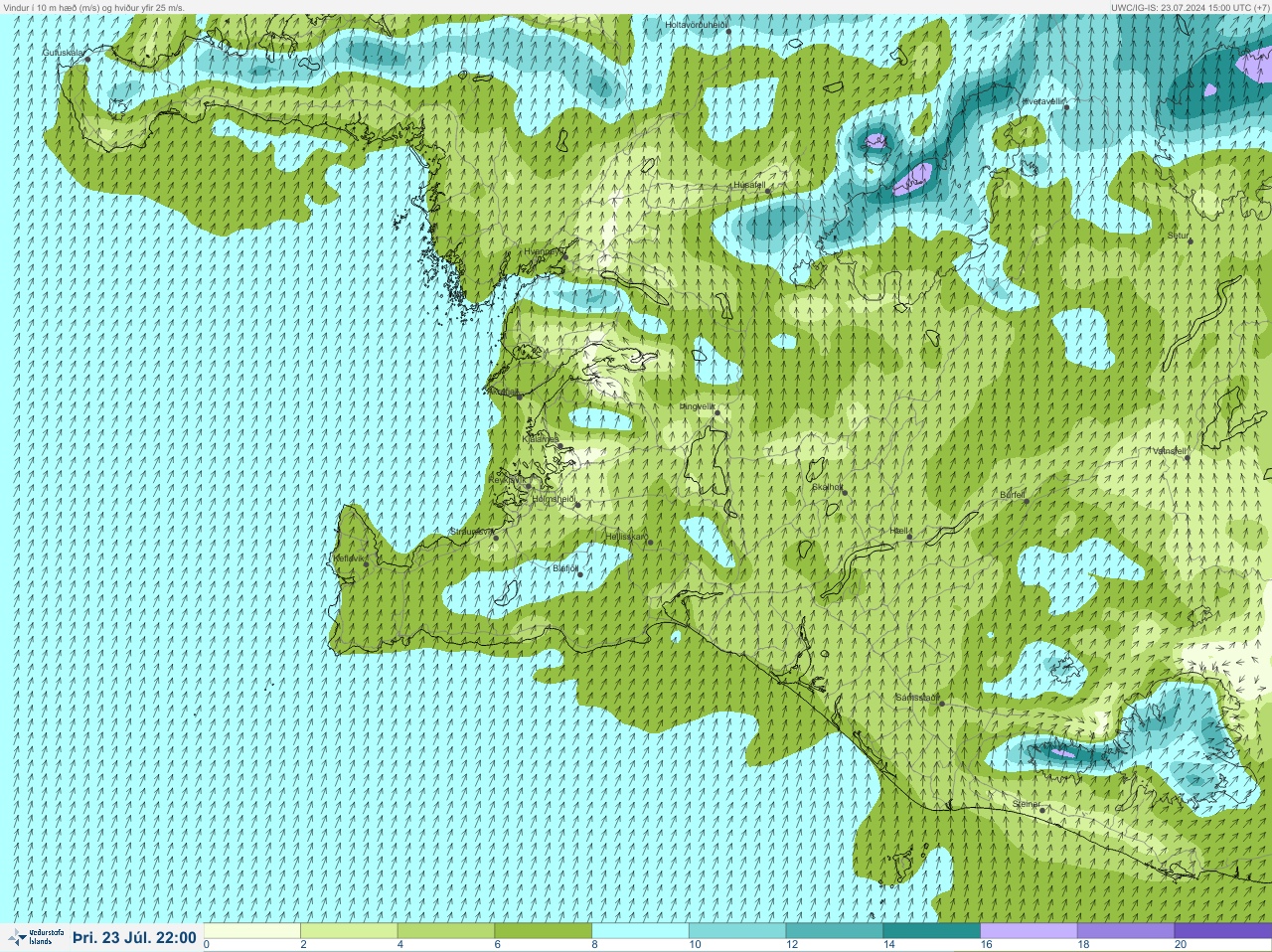
Task: Click the 14–16 m/s dark teal legend swatch
Action: 932,931
